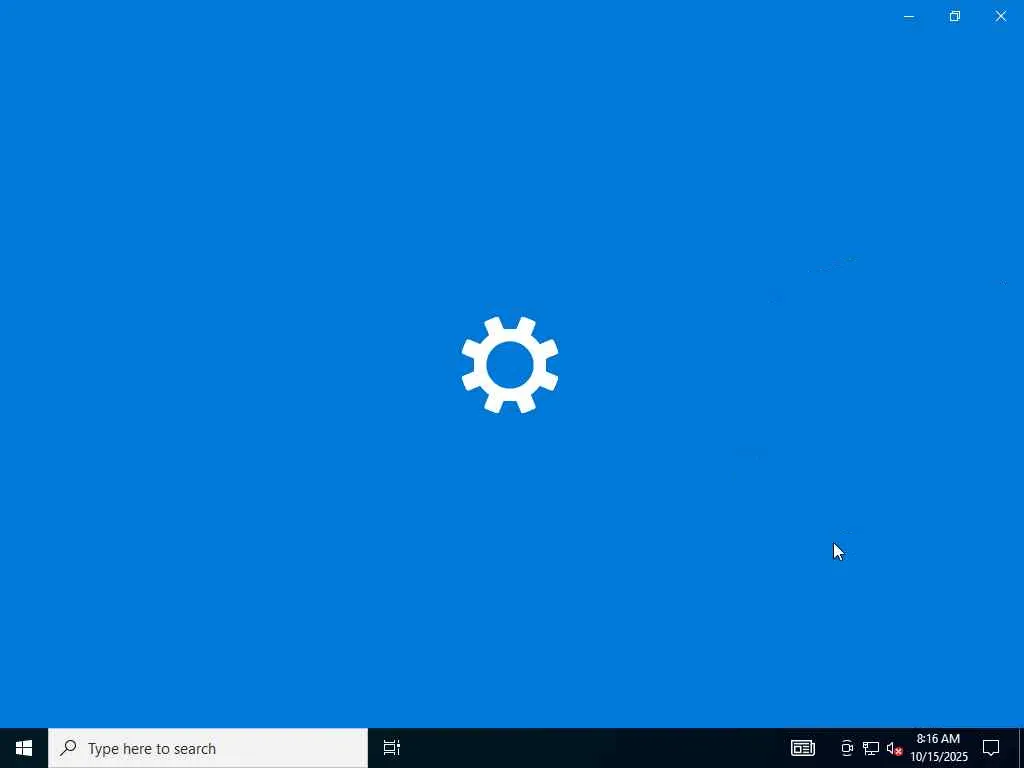Click Show desktop at the taskbar edge
The image size is (1024, 768).
point(1021,748)
